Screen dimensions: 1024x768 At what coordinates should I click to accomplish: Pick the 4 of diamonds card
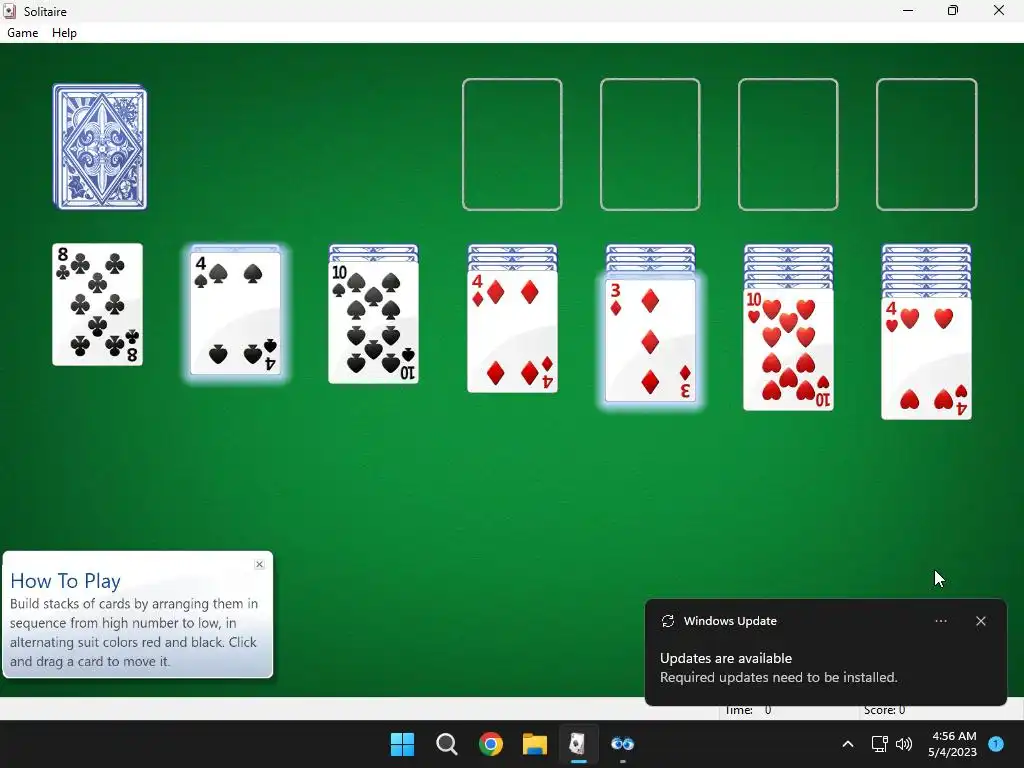tap(513, 331)
